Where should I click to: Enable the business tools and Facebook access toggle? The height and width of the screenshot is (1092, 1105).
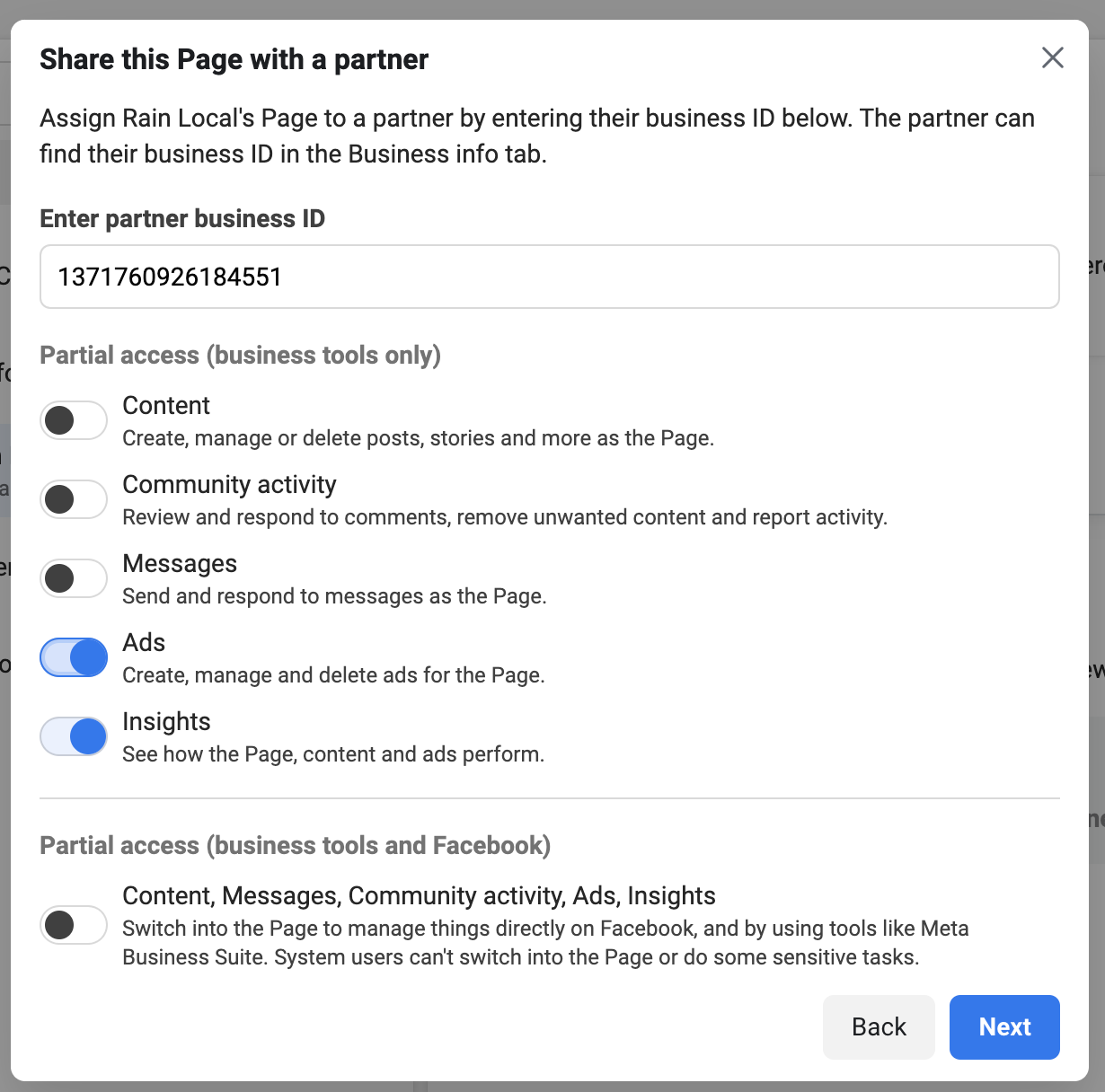[74, 925]
